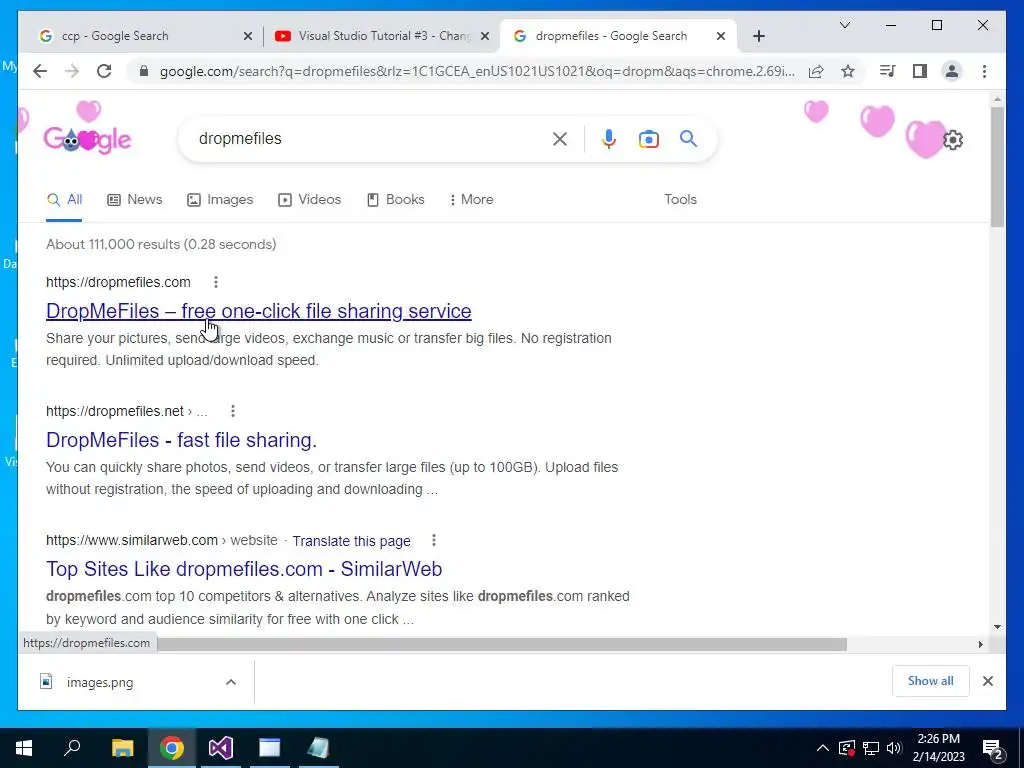This screenshot has width=1024, height=768.
Task: Select the Images results tab
Action: pos(220,199)
